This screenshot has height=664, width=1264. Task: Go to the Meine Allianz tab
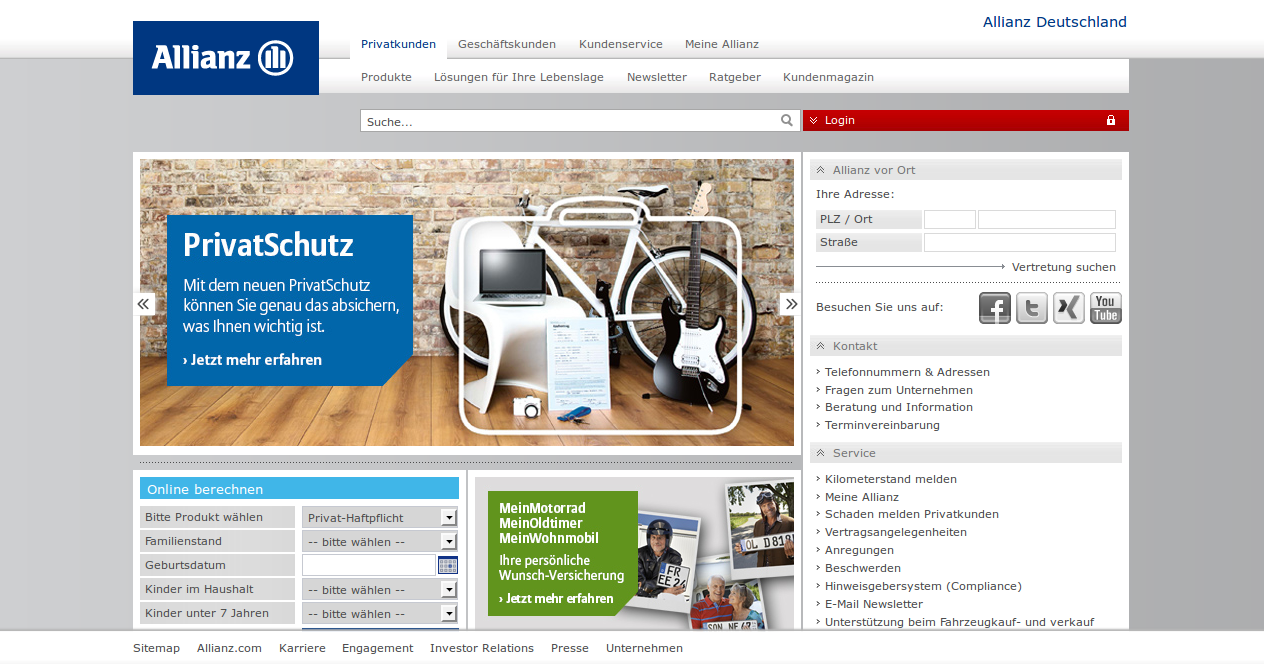[722, 44]
